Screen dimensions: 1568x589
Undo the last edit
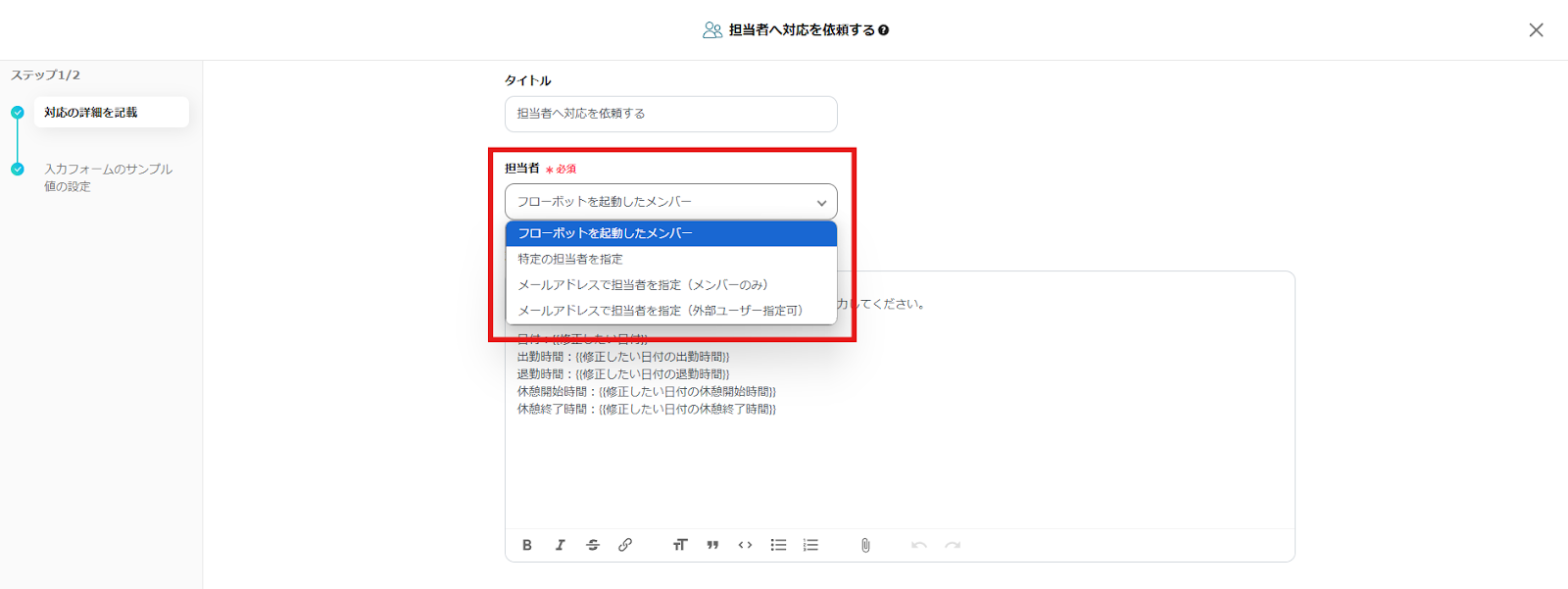[919, 545]
